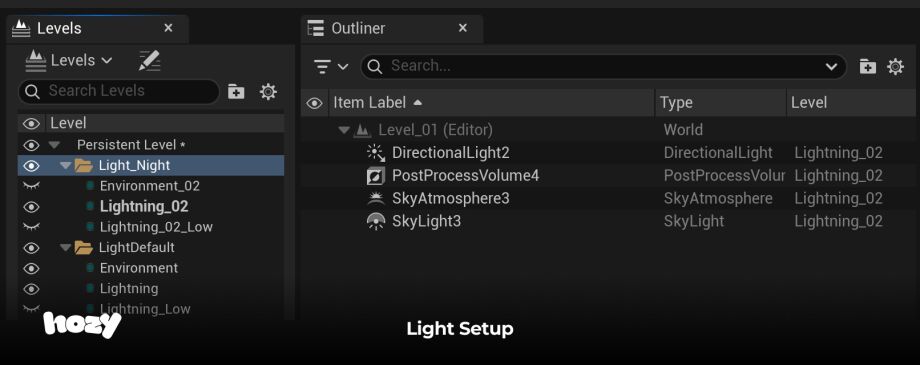The image size is (920, 365).
Task: Click the SkyAtmosphere3 actor icon
Action: (x=376, y=199)
